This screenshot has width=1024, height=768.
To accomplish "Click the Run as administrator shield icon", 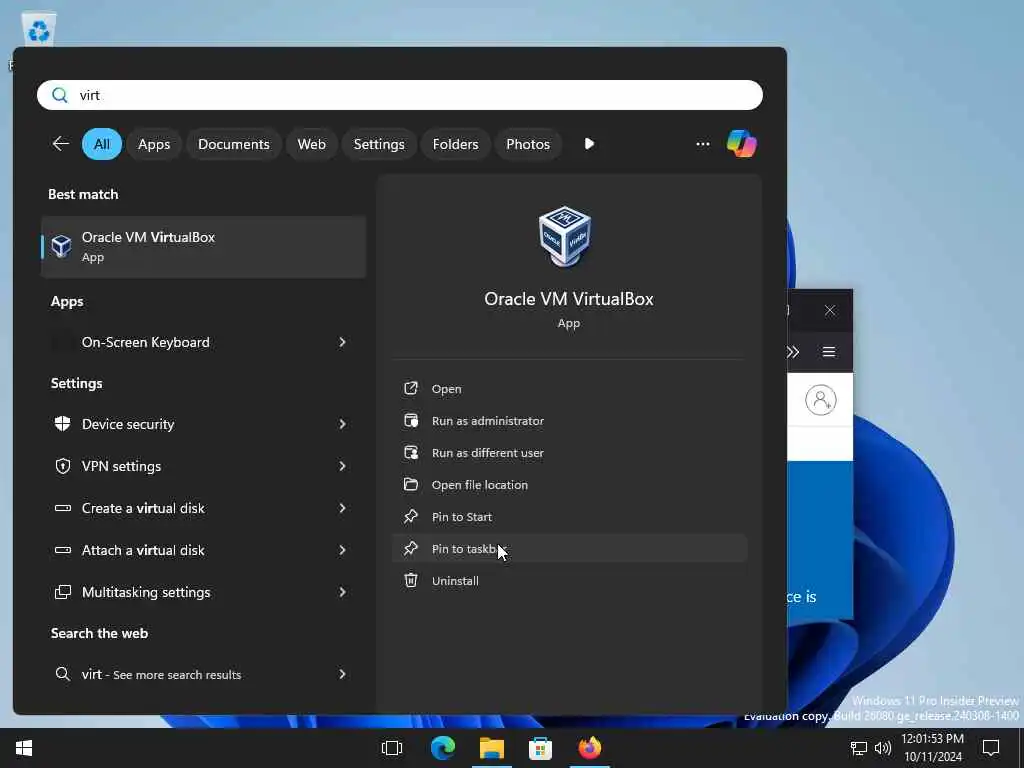I will (x=411, y=420).
